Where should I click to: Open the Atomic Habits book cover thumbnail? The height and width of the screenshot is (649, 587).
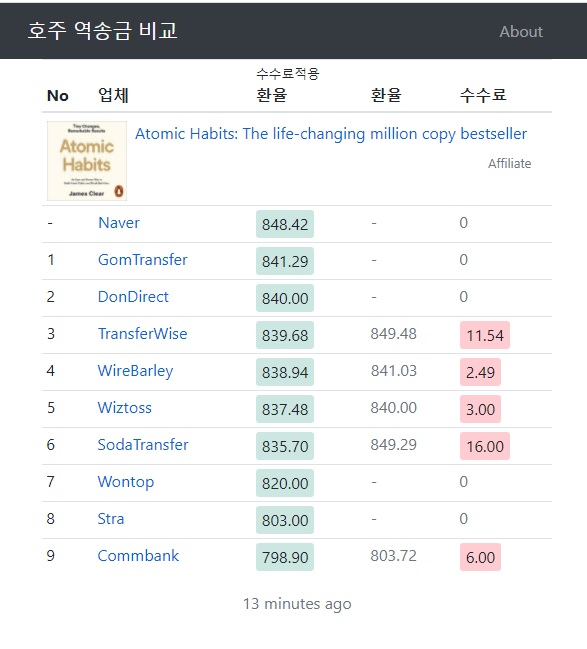[x=87, y=161]
